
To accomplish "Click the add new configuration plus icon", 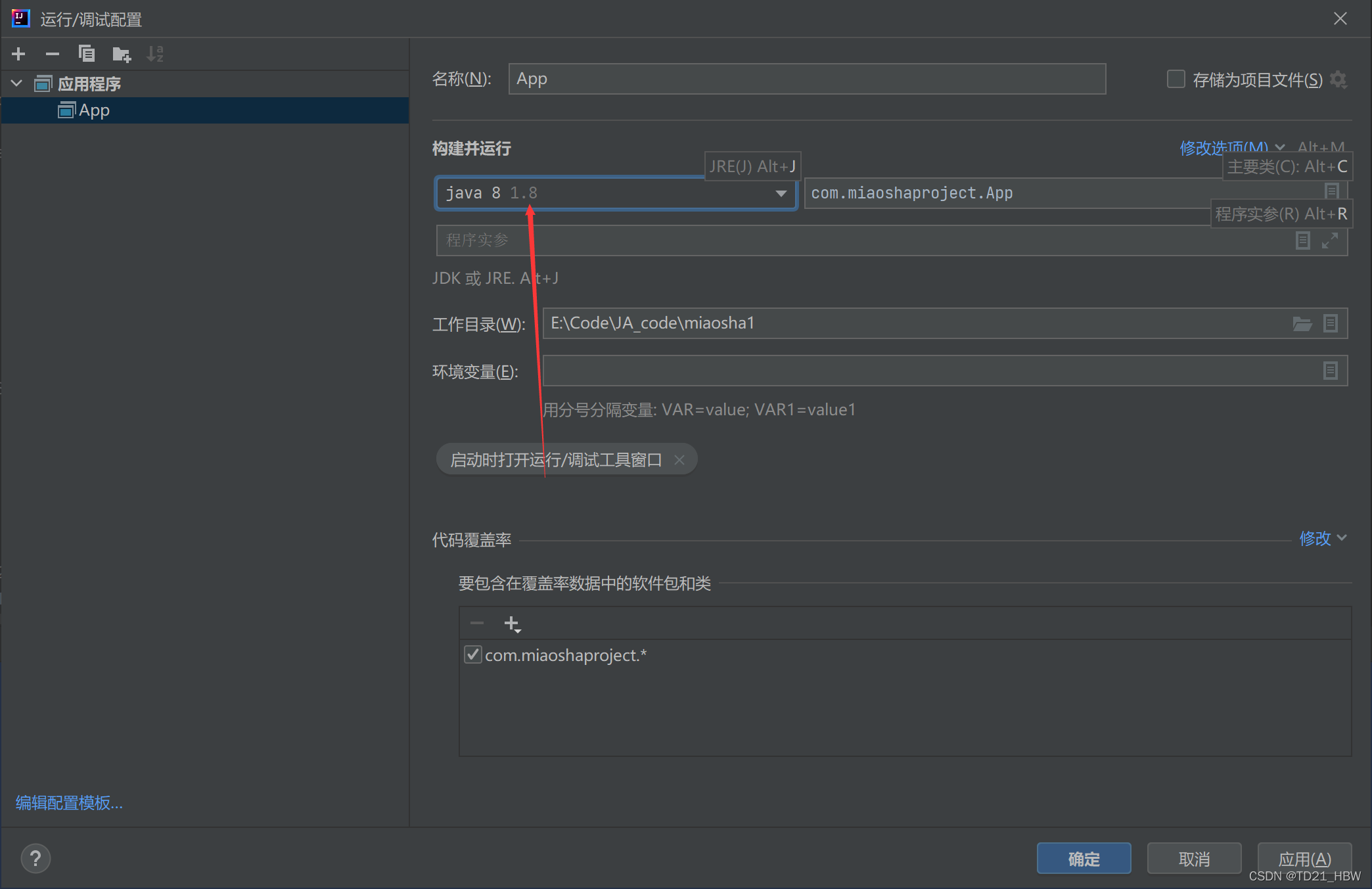I will tap(18, 54).
